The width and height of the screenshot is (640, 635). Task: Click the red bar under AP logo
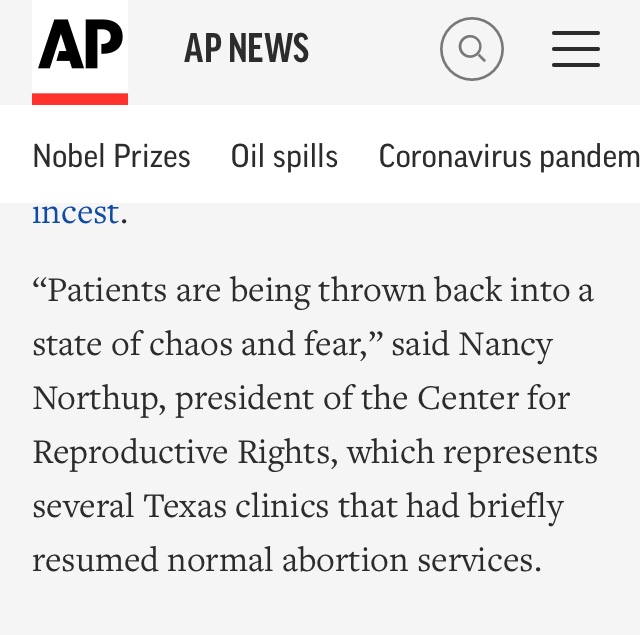coord(80,99)
